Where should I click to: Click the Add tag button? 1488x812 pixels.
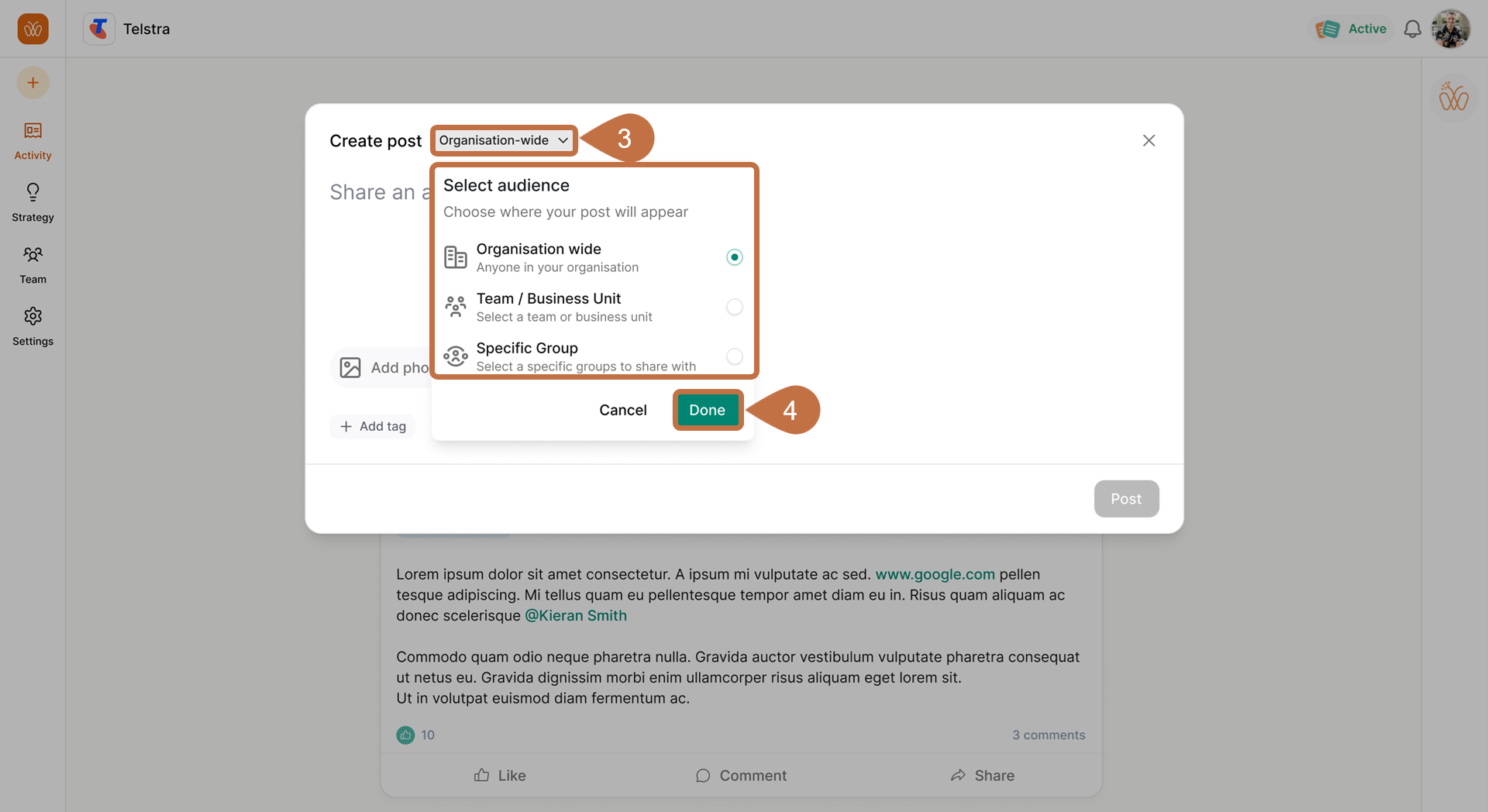(x=373, y=426)
